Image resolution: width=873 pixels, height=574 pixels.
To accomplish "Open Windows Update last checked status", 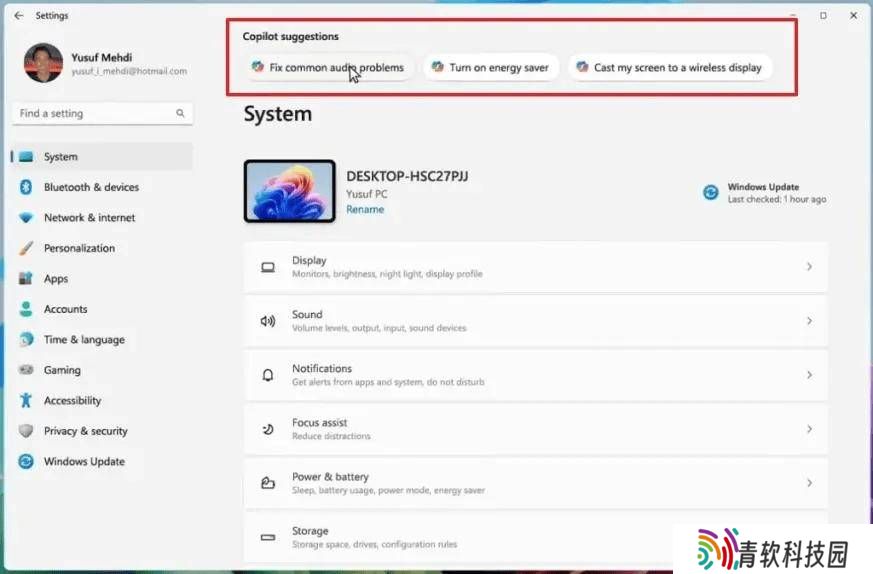I will (765, 193).
